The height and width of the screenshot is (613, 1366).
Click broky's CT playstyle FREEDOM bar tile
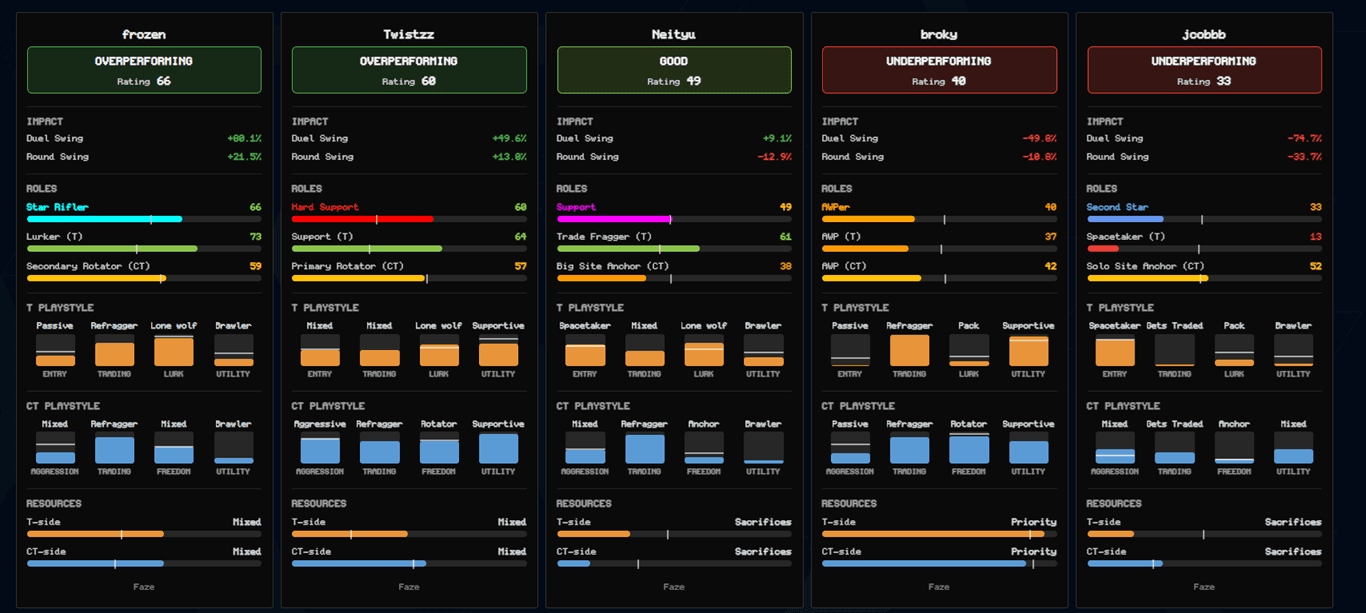tap(969, 448)
